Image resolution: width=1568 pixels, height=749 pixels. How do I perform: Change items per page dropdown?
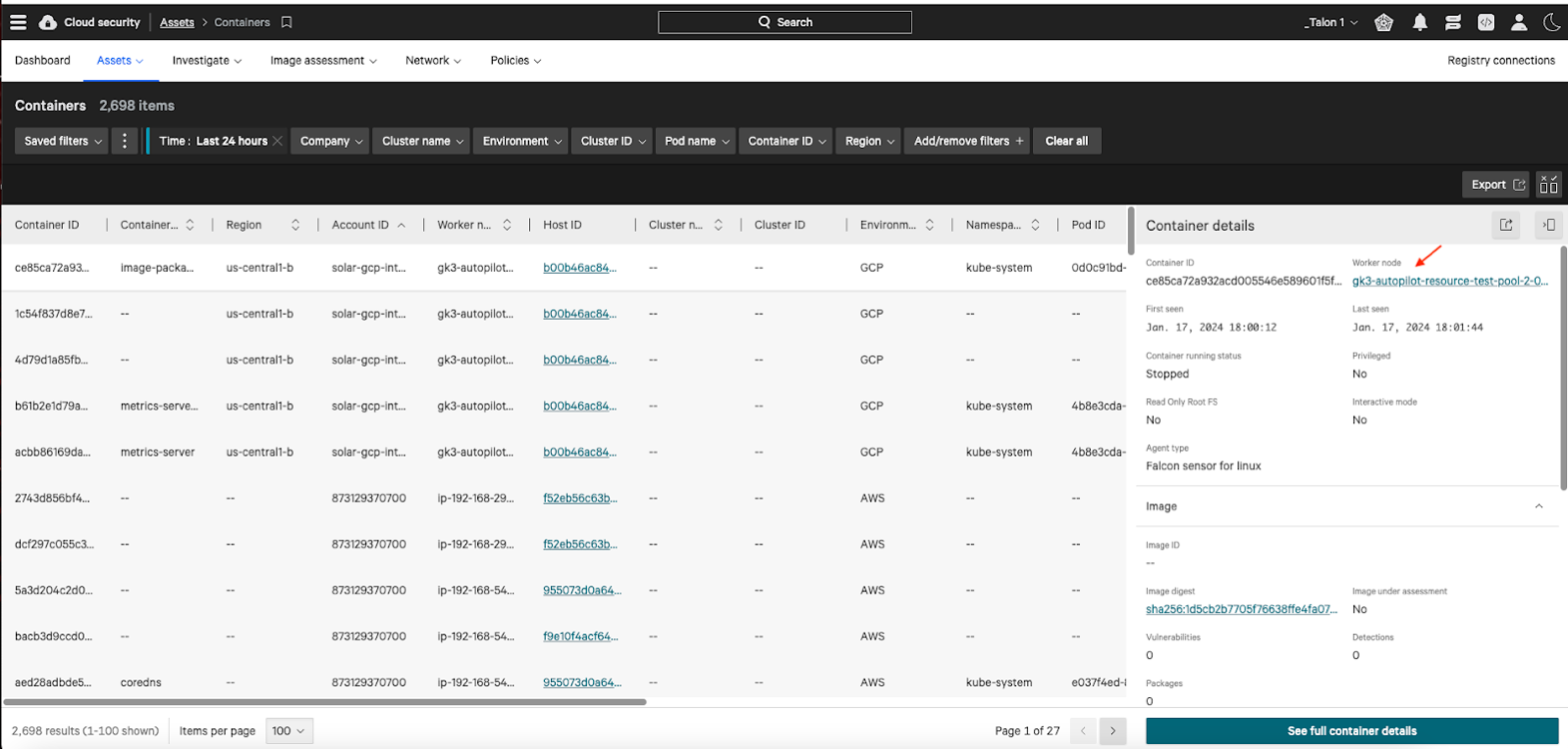click(289, 731)
